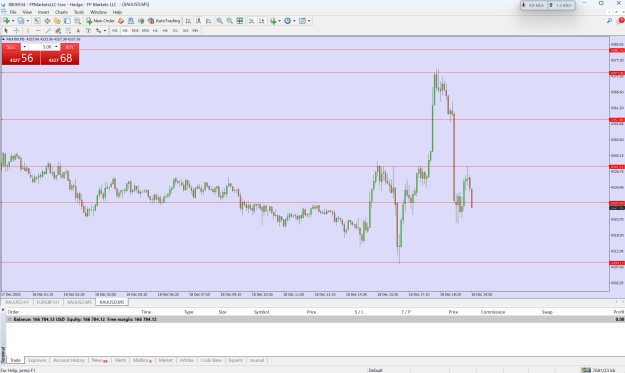Screen dimensions: 625x373
Task: Open the Periods clock dropdown
Action: (289, 21)
